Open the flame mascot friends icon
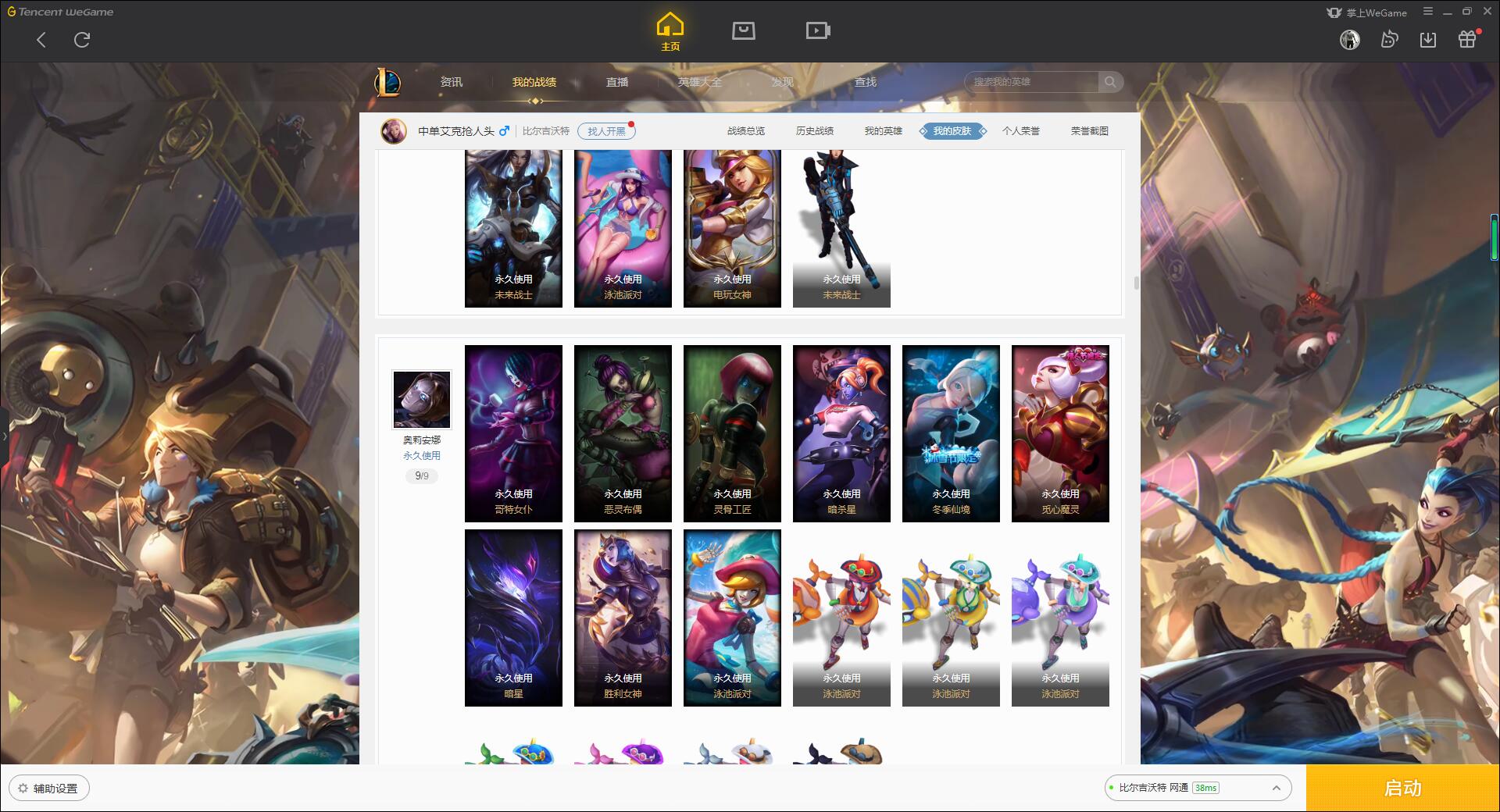Screen dimensions: 1500x812 [1389, 40]
